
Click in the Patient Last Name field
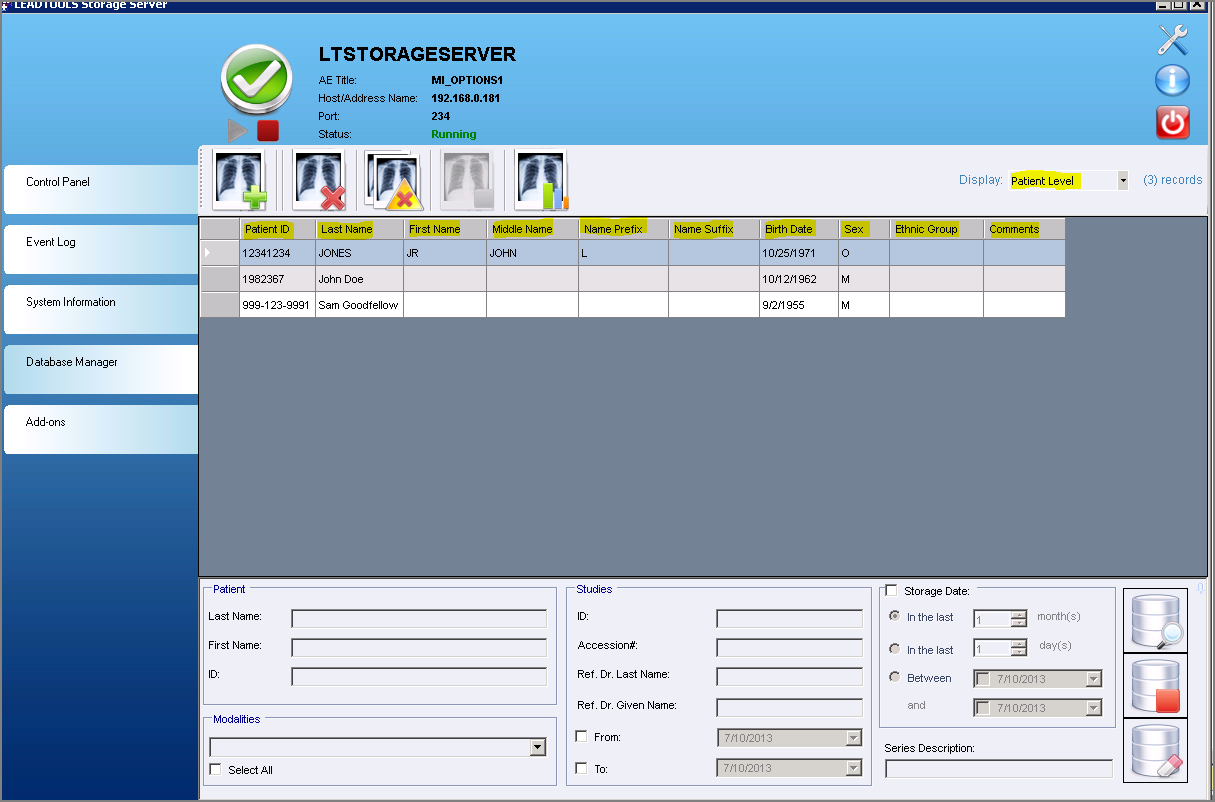coord(418,618)
